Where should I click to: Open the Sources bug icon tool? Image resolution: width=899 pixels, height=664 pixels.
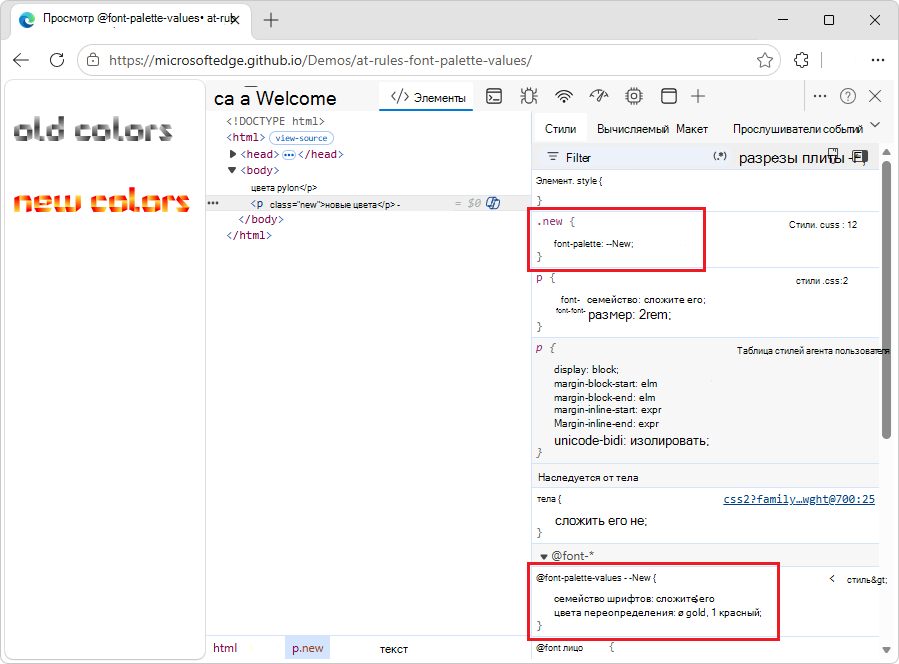click(529, 96)
